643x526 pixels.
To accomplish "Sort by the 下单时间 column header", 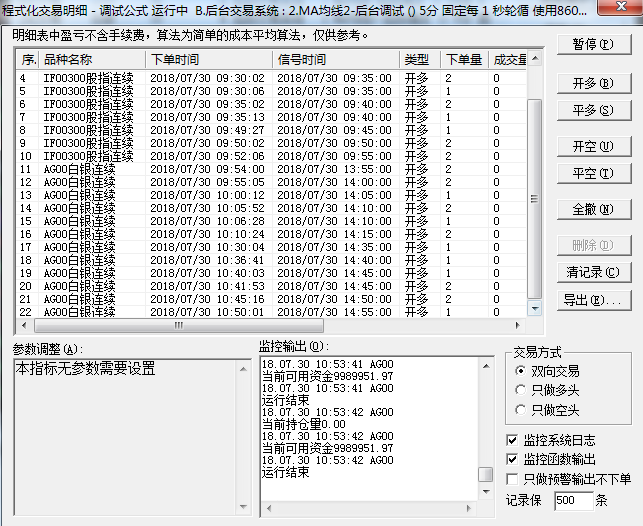I will click(x=209, y=60).
